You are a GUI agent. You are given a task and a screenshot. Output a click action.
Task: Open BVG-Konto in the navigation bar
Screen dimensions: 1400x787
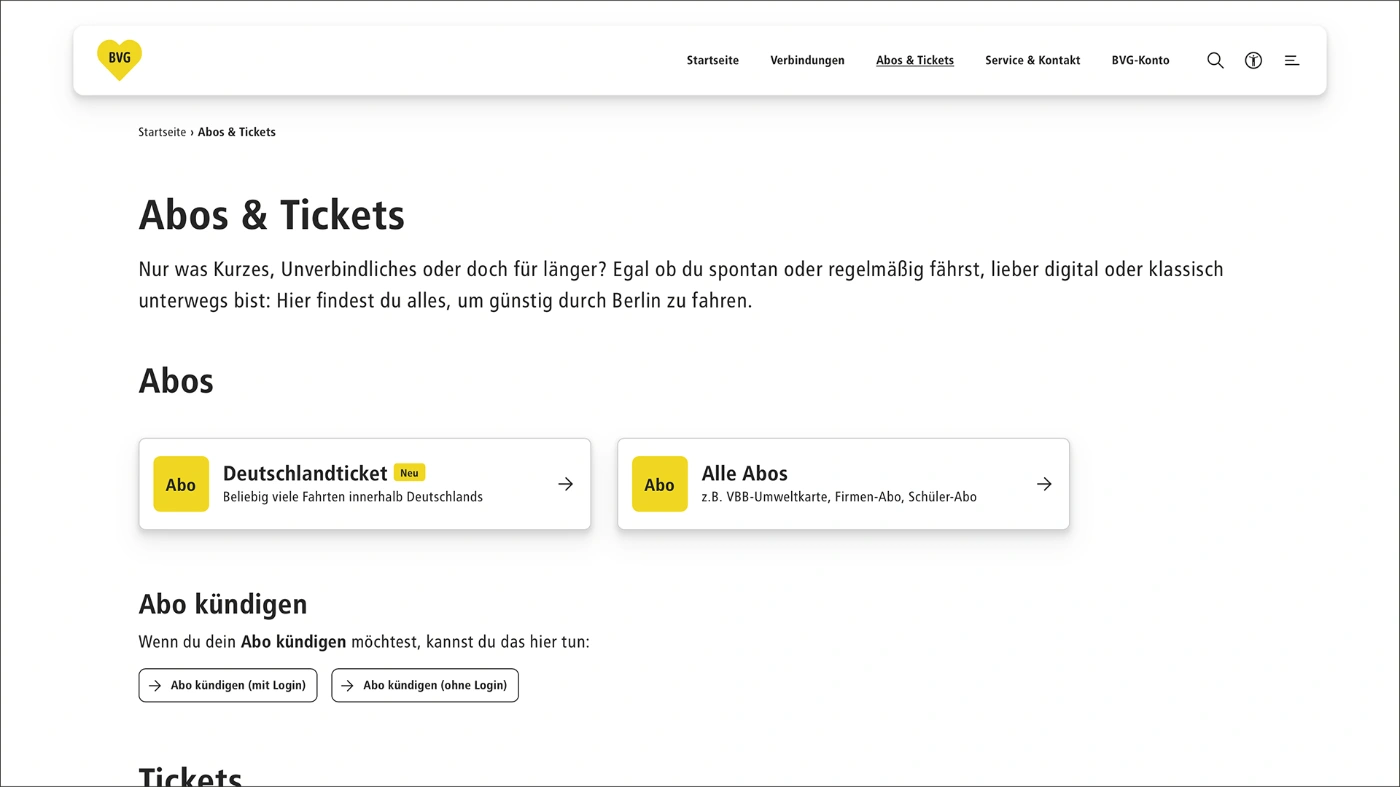1140,60
